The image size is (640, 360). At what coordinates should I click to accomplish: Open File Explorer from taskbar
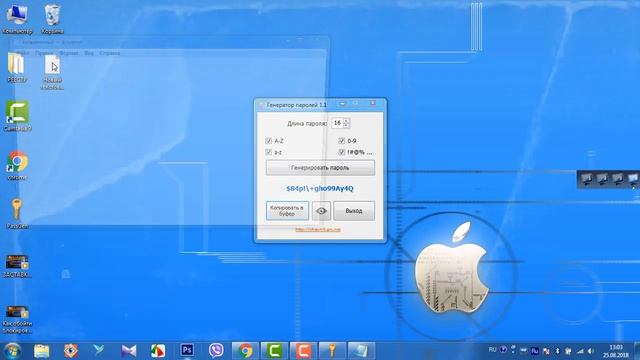(x=41, y=351)
